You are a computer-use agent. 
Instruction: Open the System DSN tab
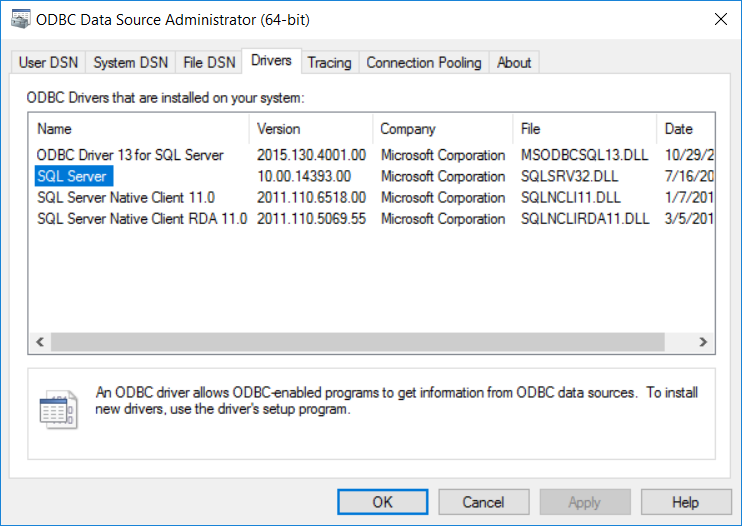tap(130, 62)
